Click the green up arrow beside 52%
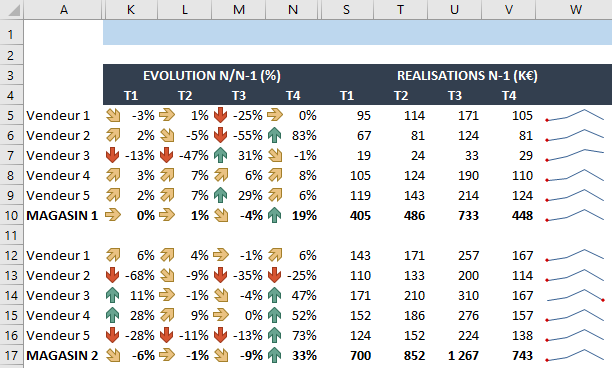The height and width of the screenshot is (368, 612). [274, 315]
